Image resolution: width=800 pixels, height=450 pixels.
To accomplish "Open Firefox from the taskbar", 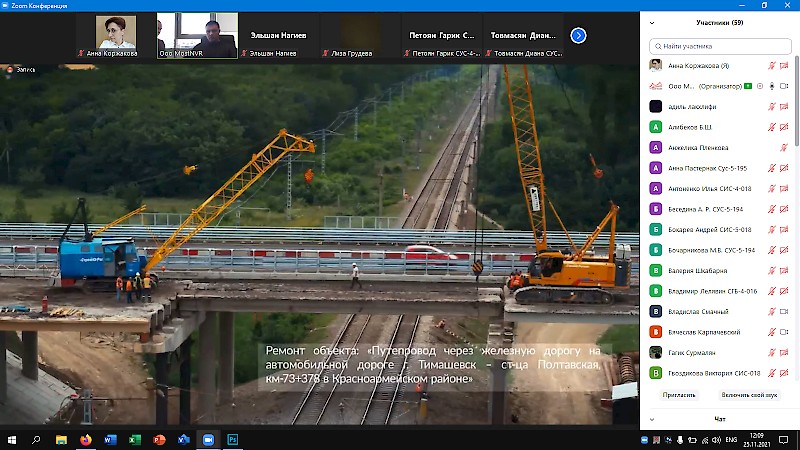I will pos(85,439).
